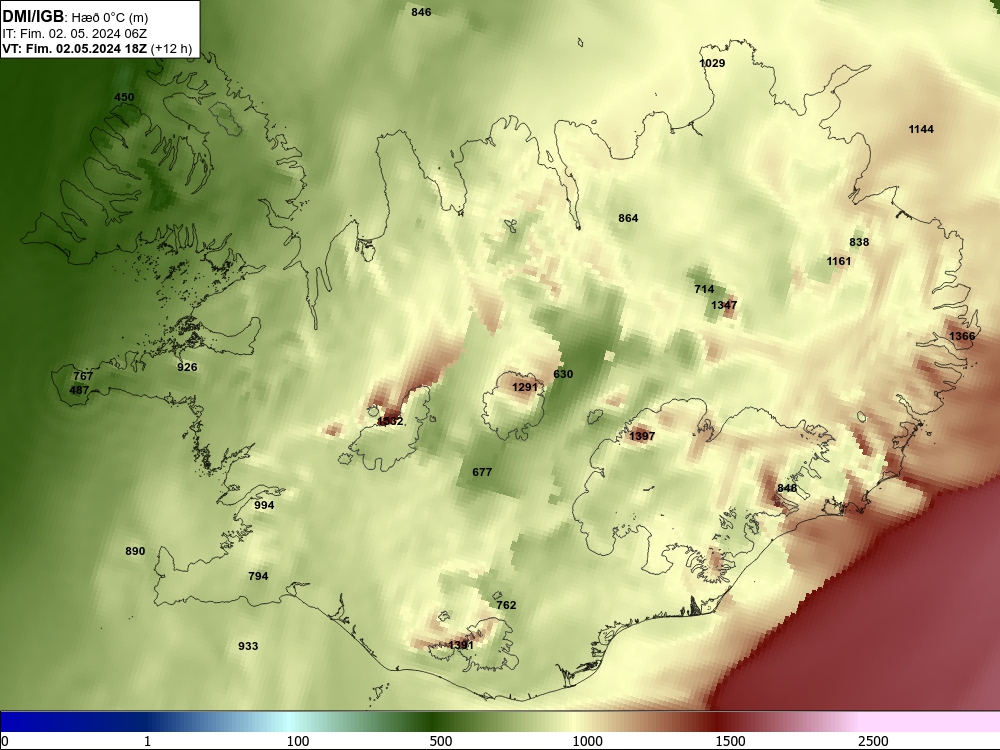Click the "1500" tick on the color scale

tap(730, 741)
